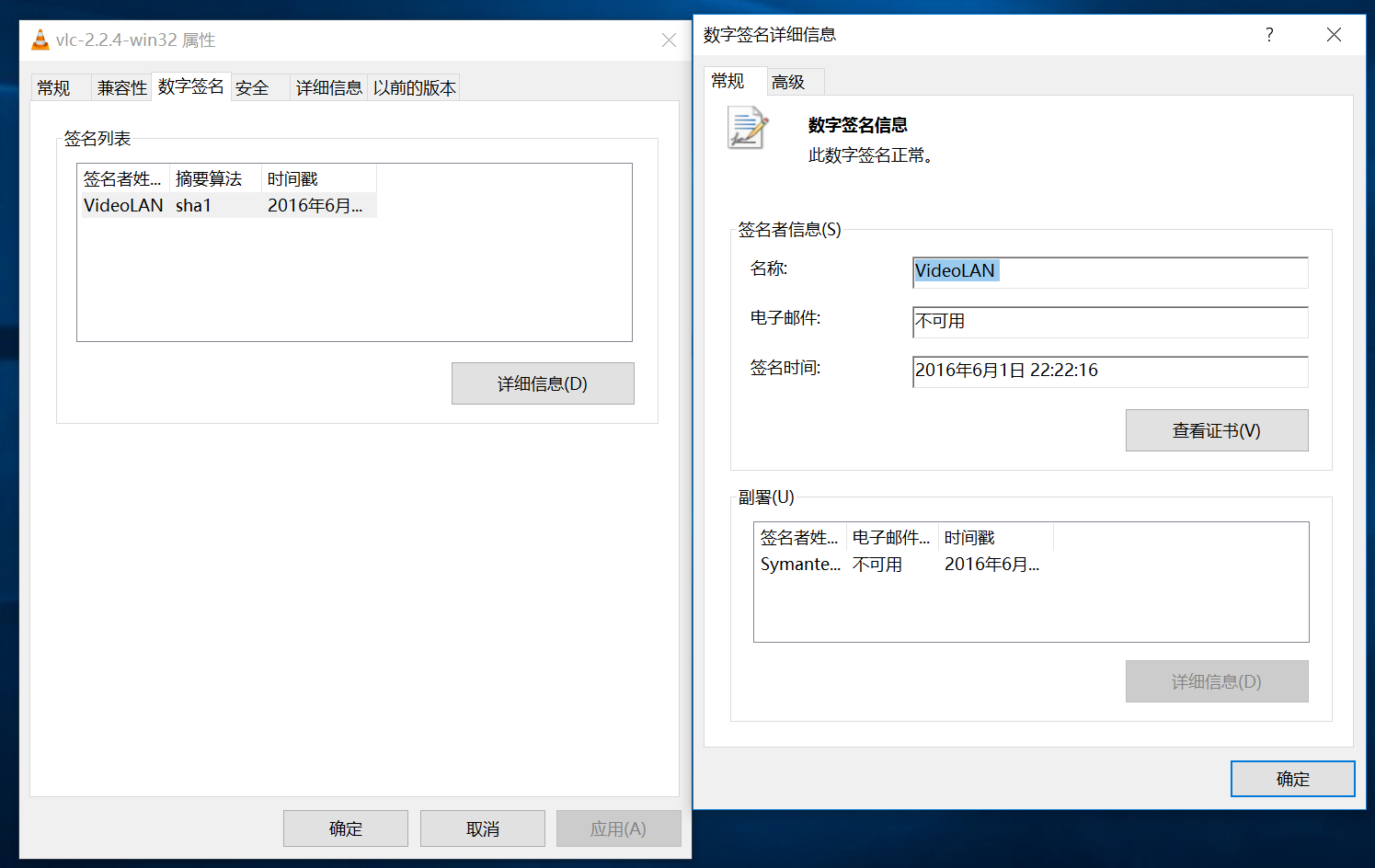1375x868 pixels.
Task: Open the 以前的版本 tab
Action: point(414,88)
